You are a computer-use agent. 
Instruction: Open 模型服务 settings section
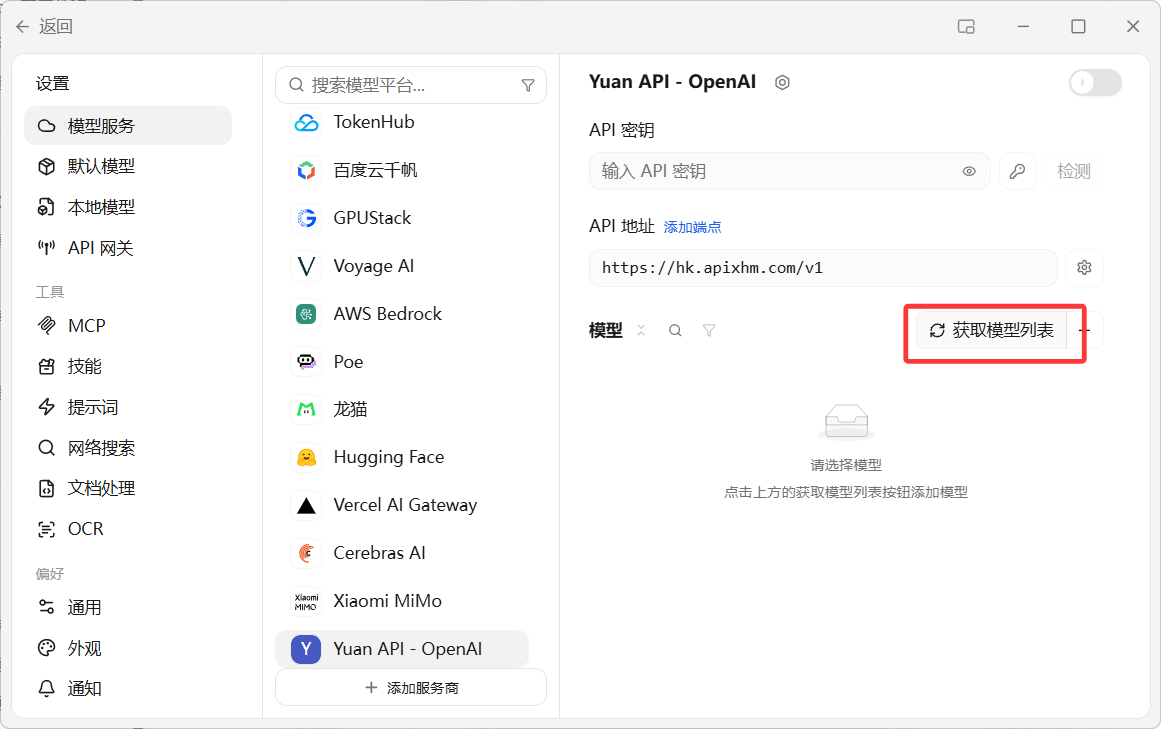[x=128, y=126]
